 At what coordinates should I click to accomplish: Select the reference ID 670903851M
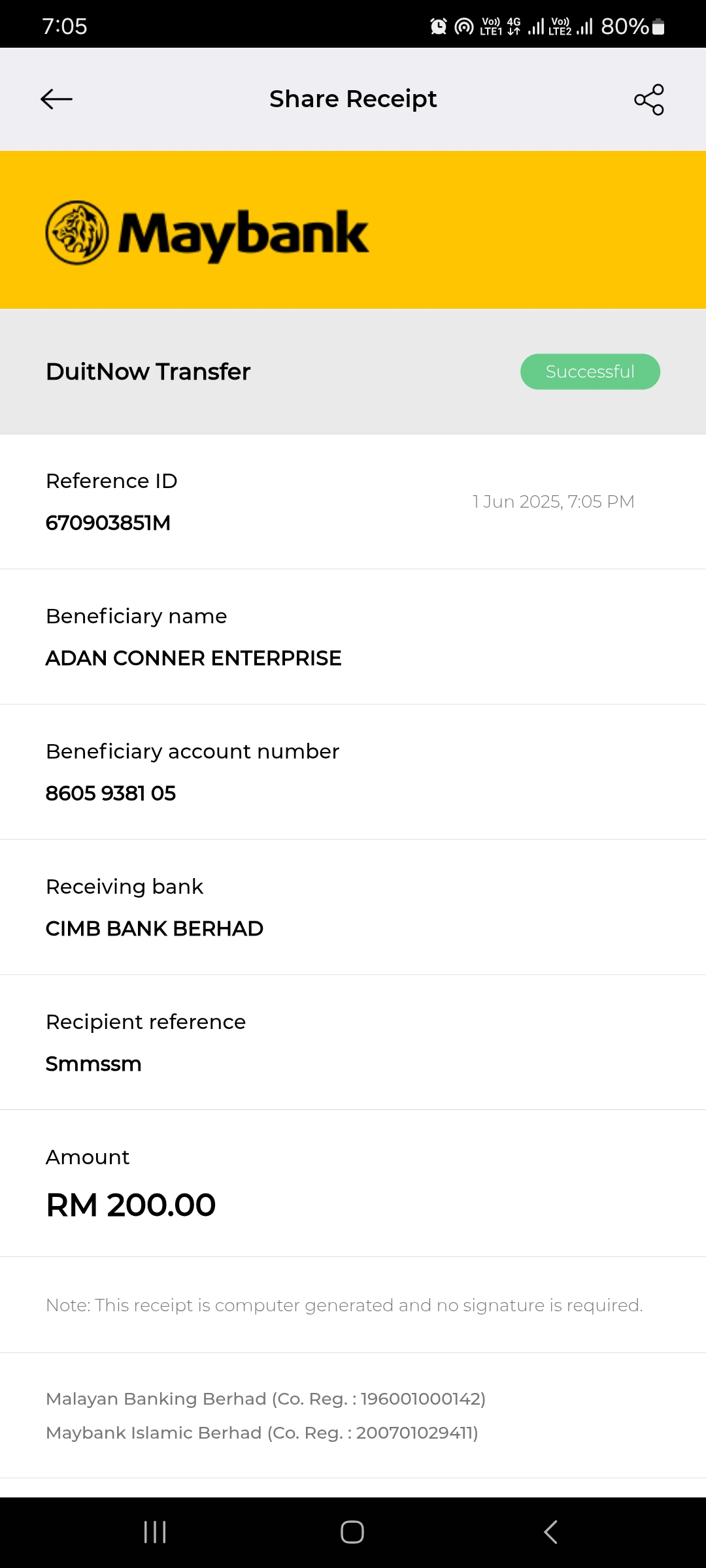108,523
